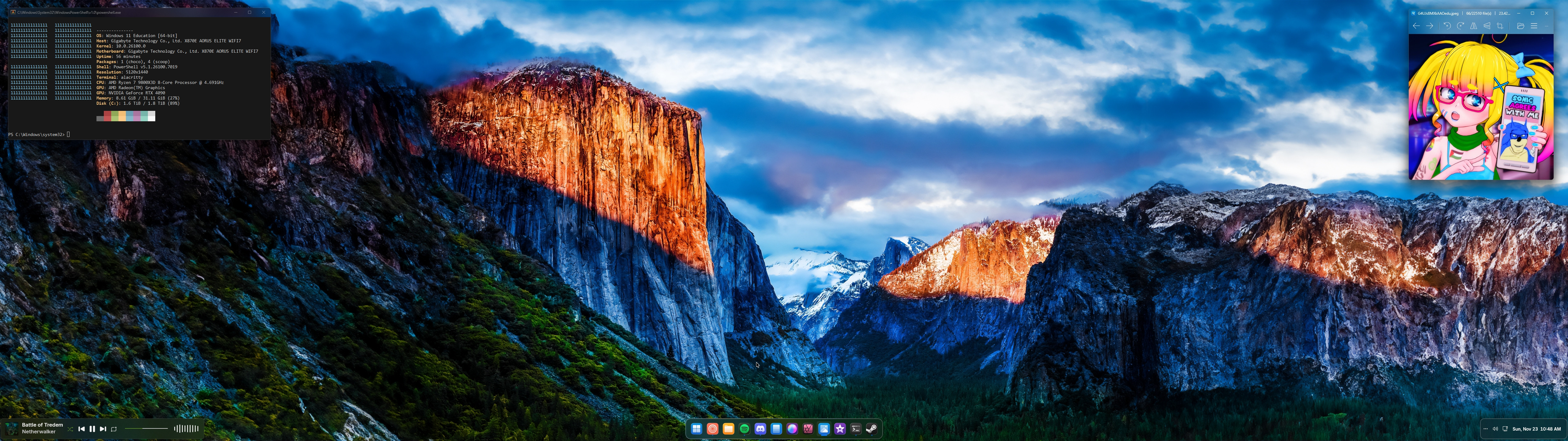The height and width of the screenshot is (441, 1568).
Task: Go to previous image in viewer
Action: tap(1416, 26)
